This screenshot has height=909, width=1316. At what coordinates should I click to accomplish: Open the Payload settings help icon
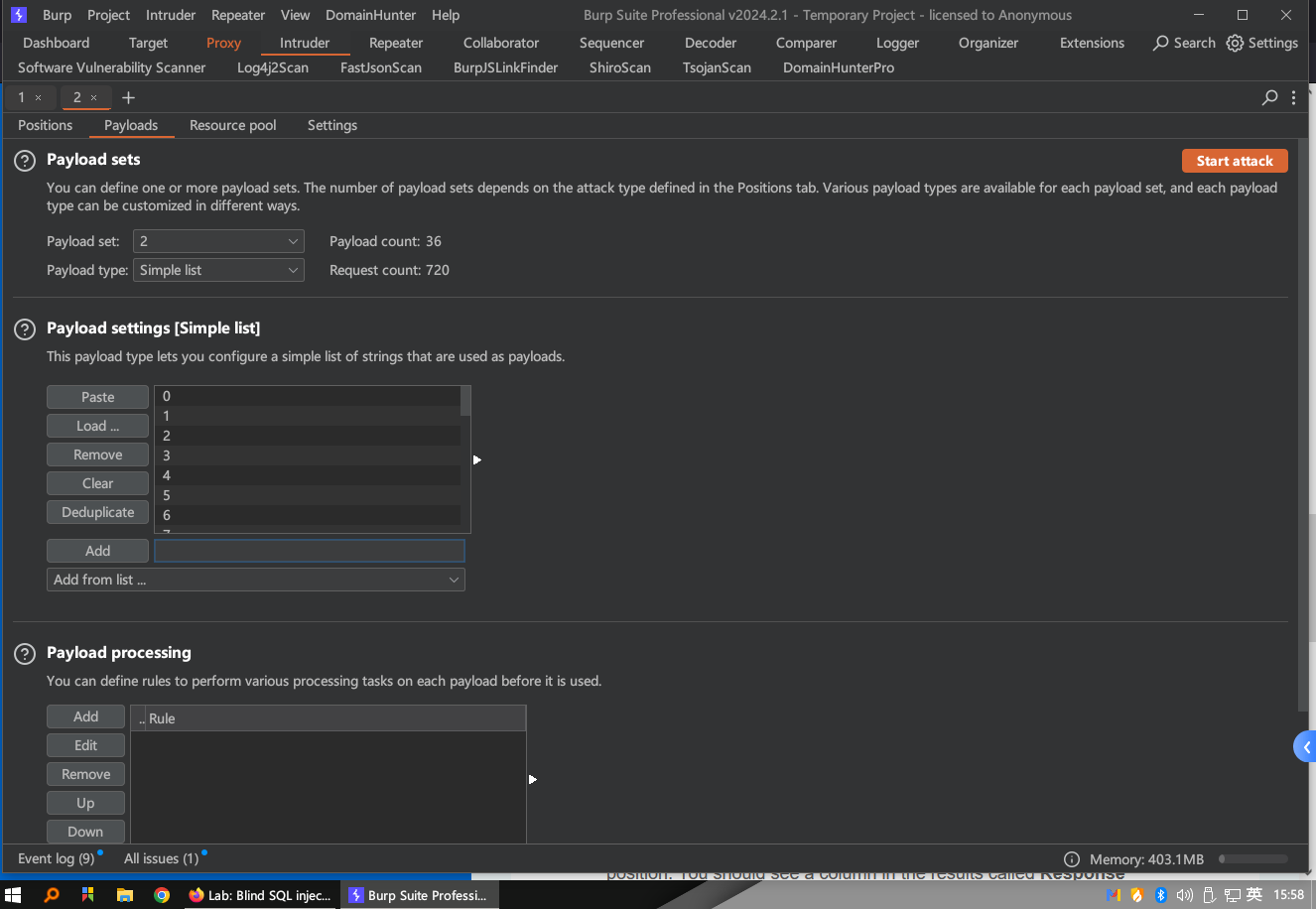[x=25, y=329]
